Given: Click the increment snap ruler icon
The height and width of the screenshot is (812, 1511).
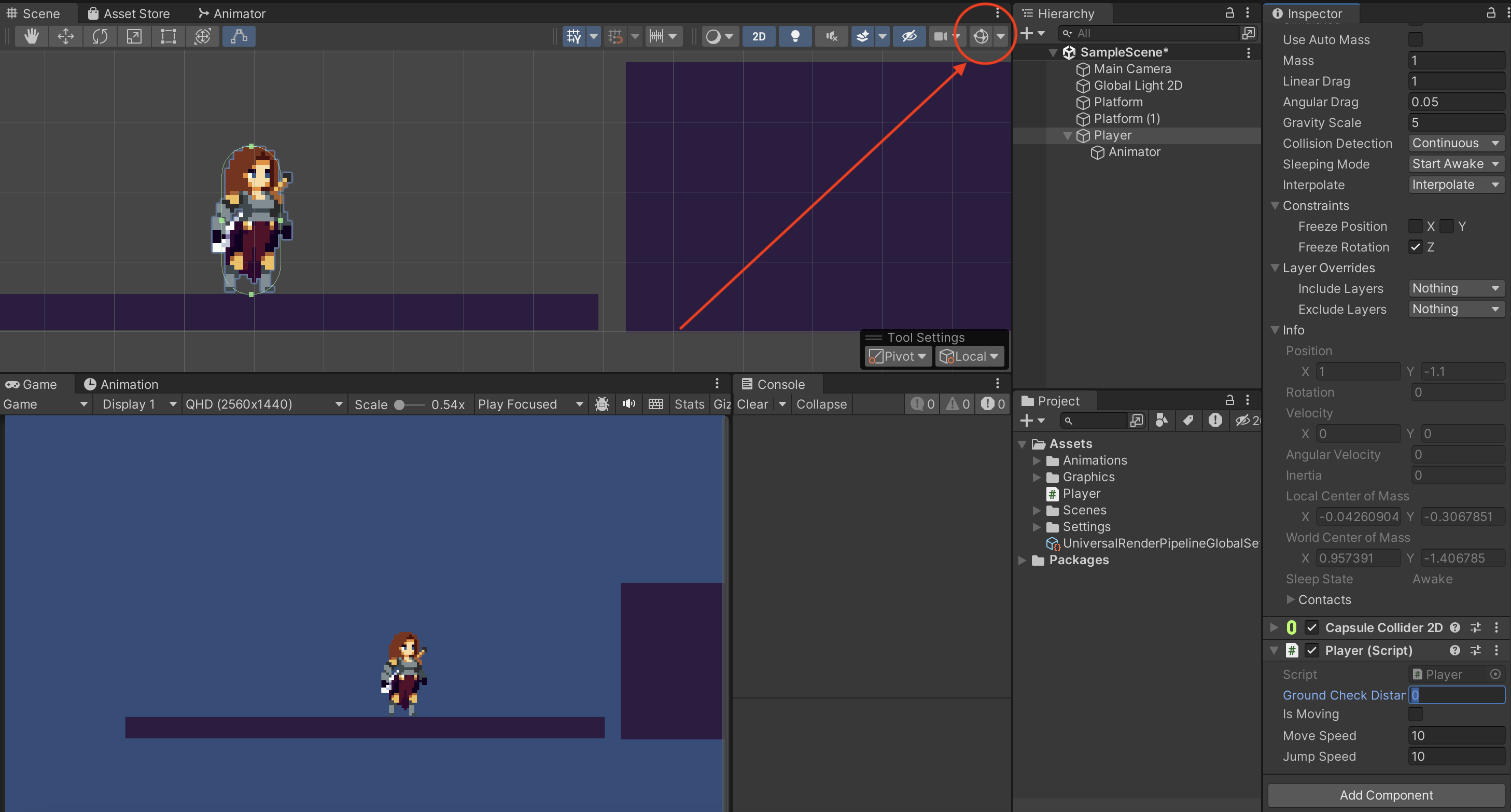Looking at the screenshot, I should 656,36.
